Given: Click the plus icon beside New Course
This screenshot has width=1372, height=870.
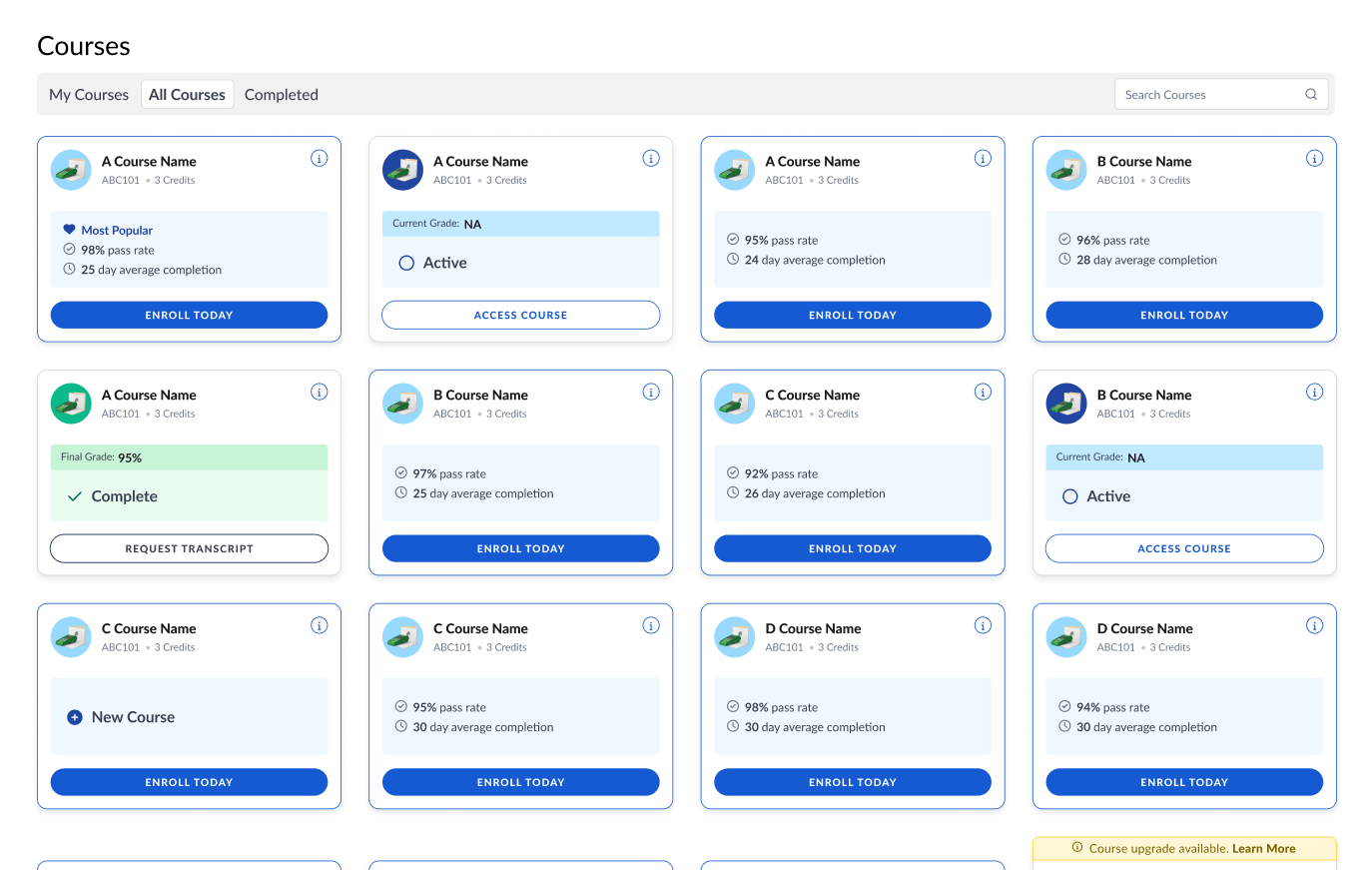Looking at the screenshot, I should point(74,717).
